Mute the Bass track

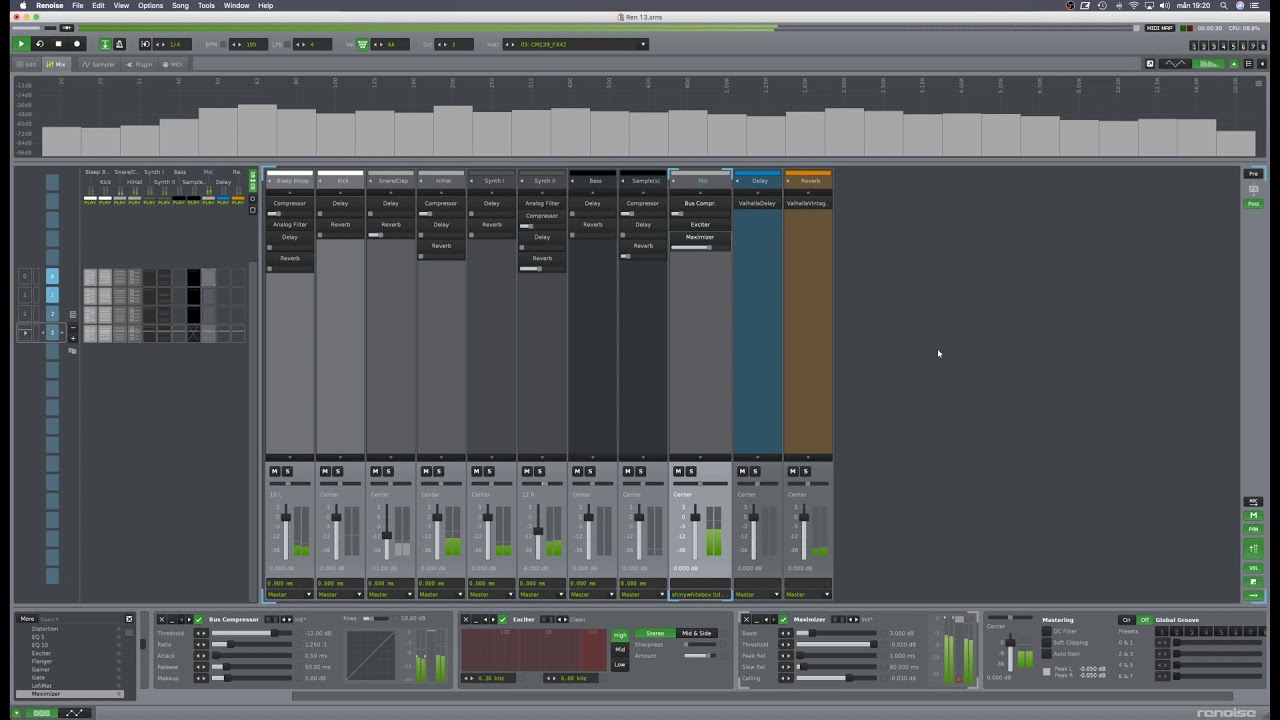click(x=577, y=471)
